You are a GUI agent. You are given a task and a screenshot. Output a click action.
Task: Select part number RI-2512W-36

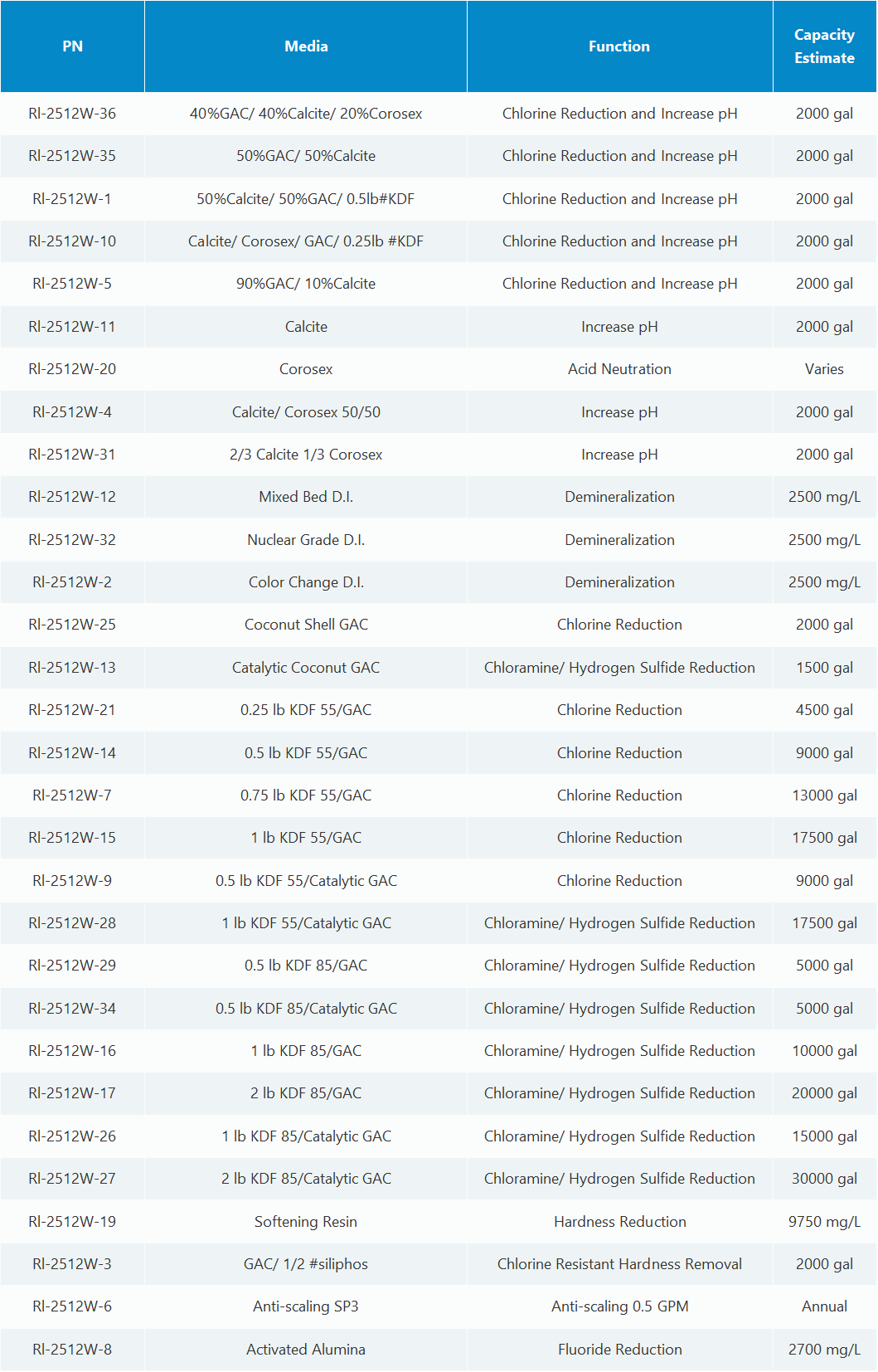pos(72,114)
